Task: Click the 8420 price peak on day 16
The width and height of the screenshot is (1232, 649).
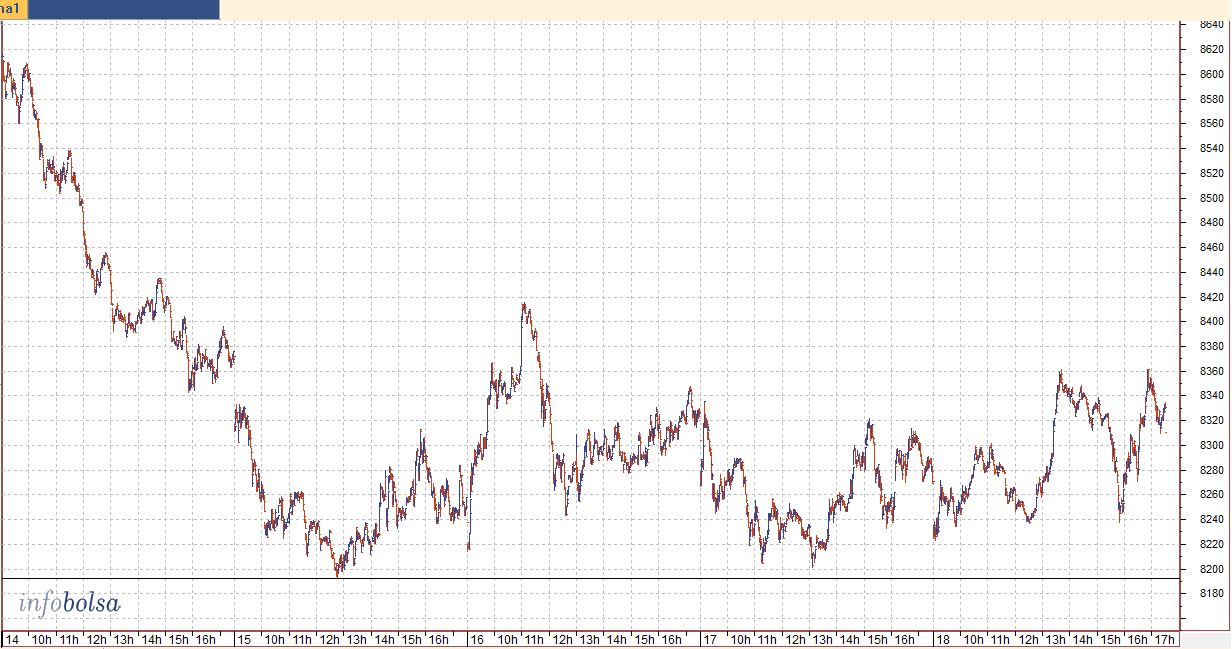Action: point(524,305)
